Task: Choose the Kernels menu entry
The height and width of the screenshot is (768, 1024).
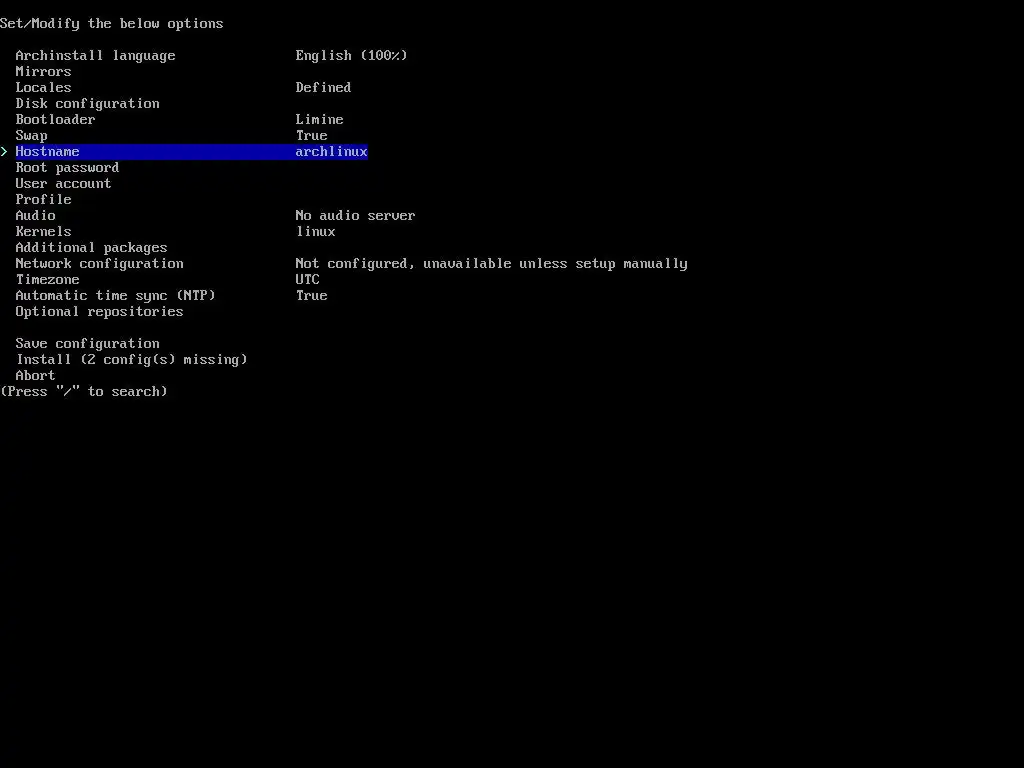Action: pos(43,231)
